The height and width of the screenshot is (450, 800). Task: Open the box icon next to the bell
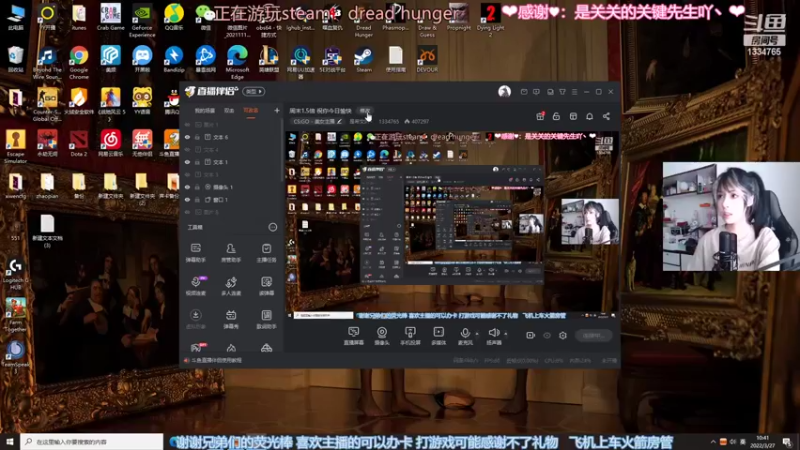click(x=573, y=116)
